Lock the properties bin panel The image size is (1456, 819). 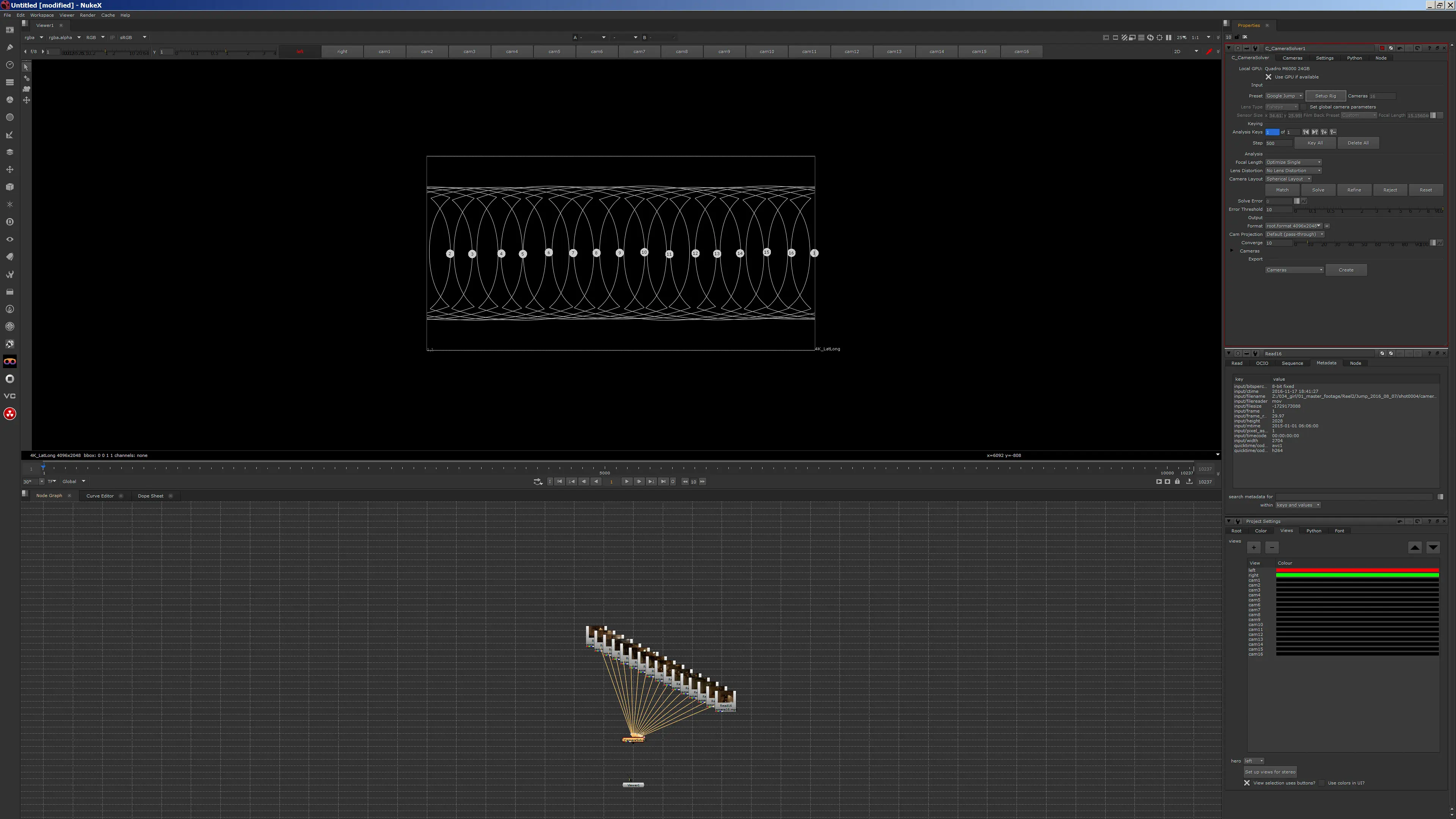pyautogui.click(x=1237, y=37)
